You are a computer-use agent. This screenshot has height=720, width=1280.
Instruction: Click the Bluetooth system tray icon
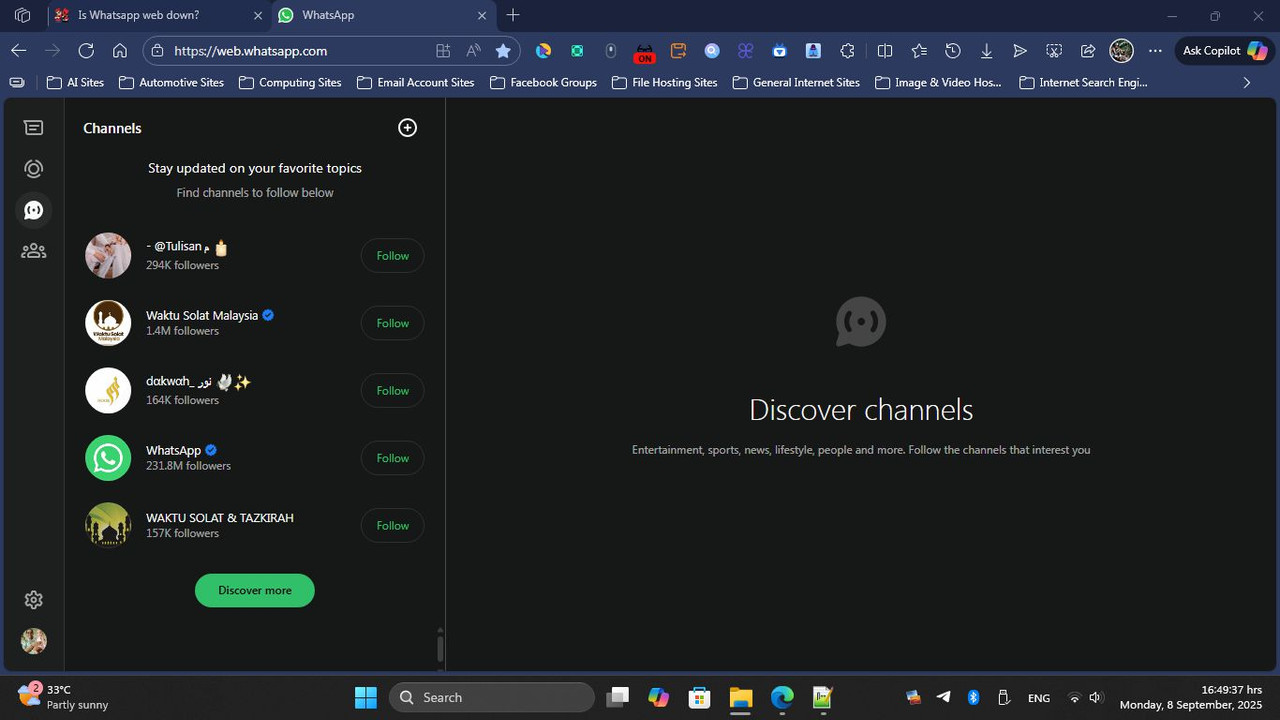pos(973,697)
